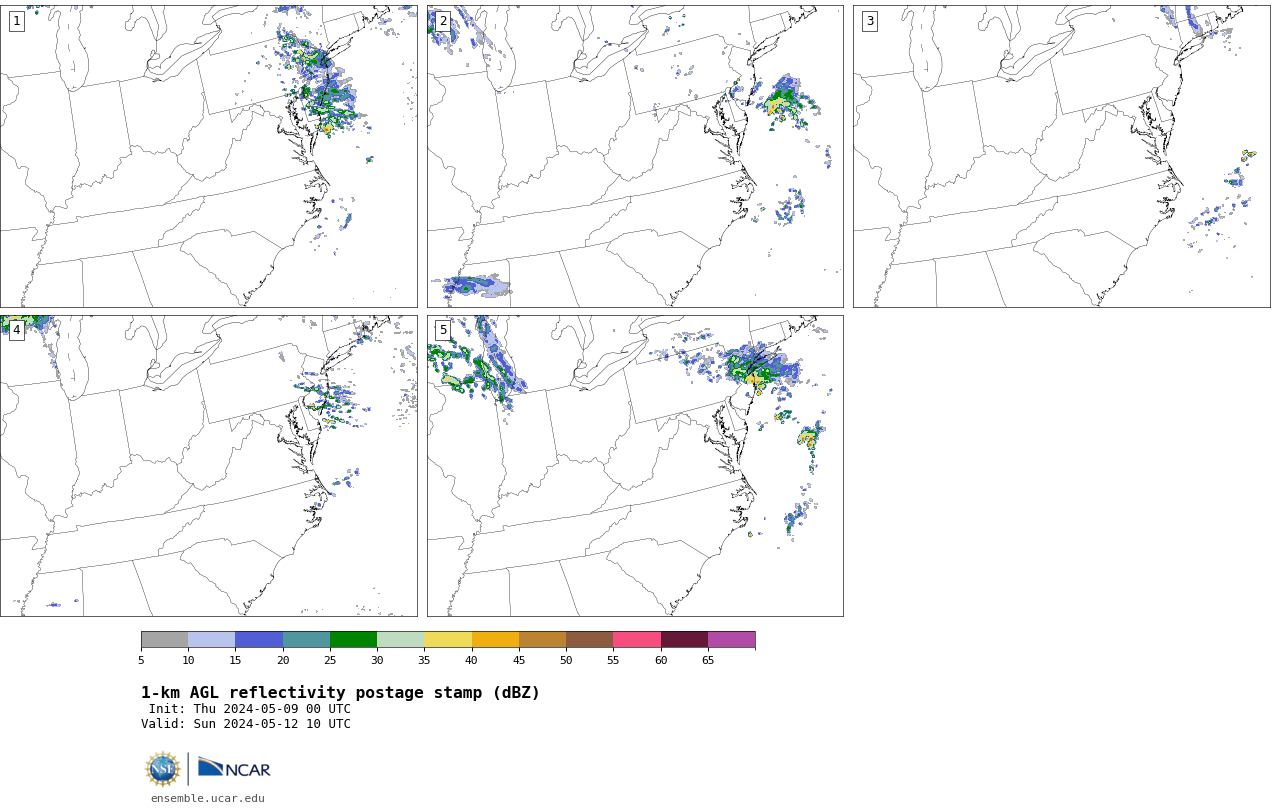Click the panel number 2 label box
This screenshot has width=1280, height=809.
[x=443, y=21]
